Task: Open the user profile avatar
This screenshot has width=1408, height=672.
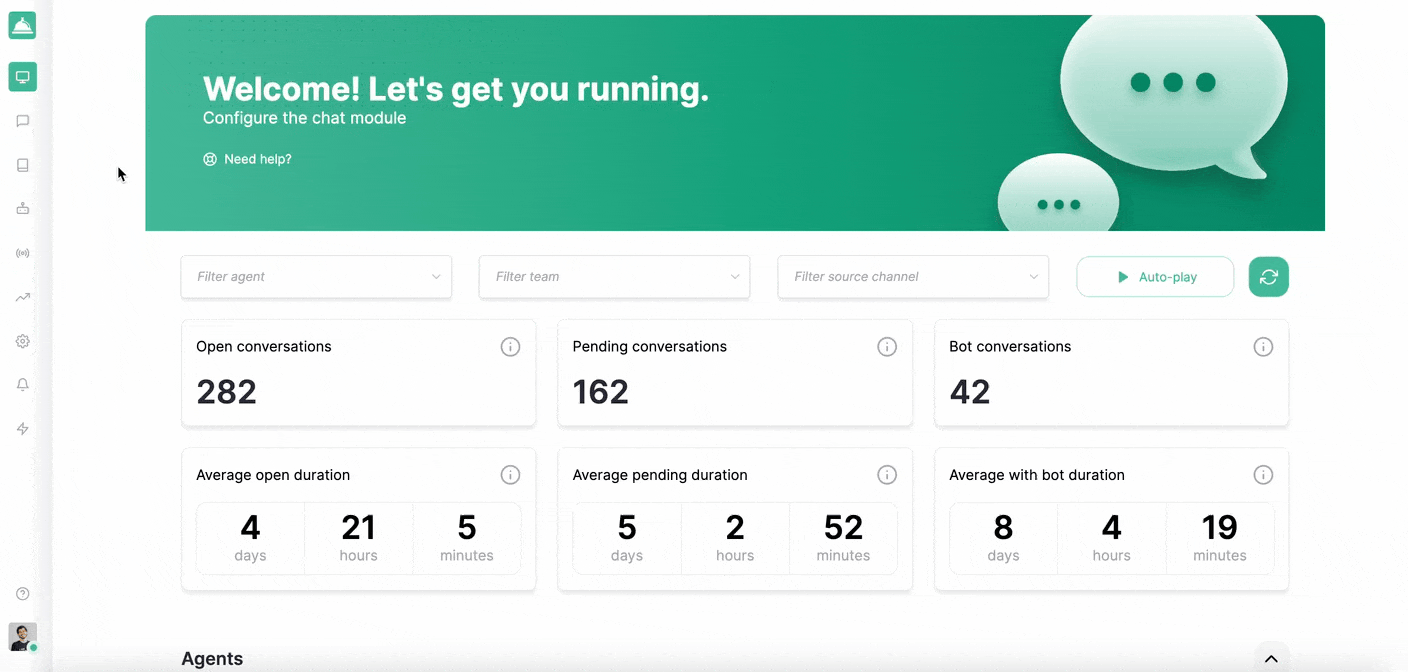Action: pos(23,636)
